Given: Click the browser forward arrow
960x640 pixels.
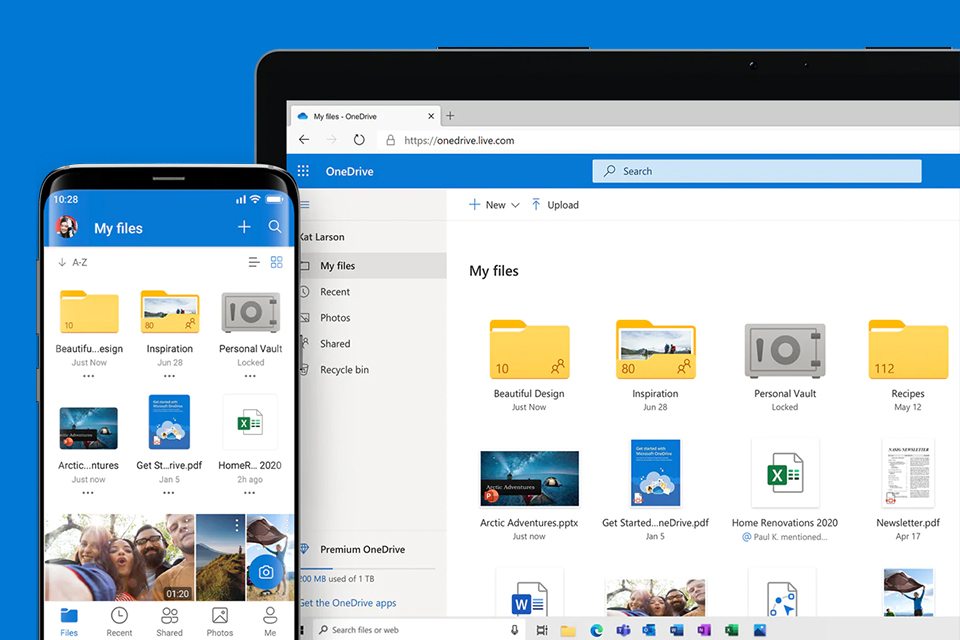Looking at the screenshot, I should point(331,140).
